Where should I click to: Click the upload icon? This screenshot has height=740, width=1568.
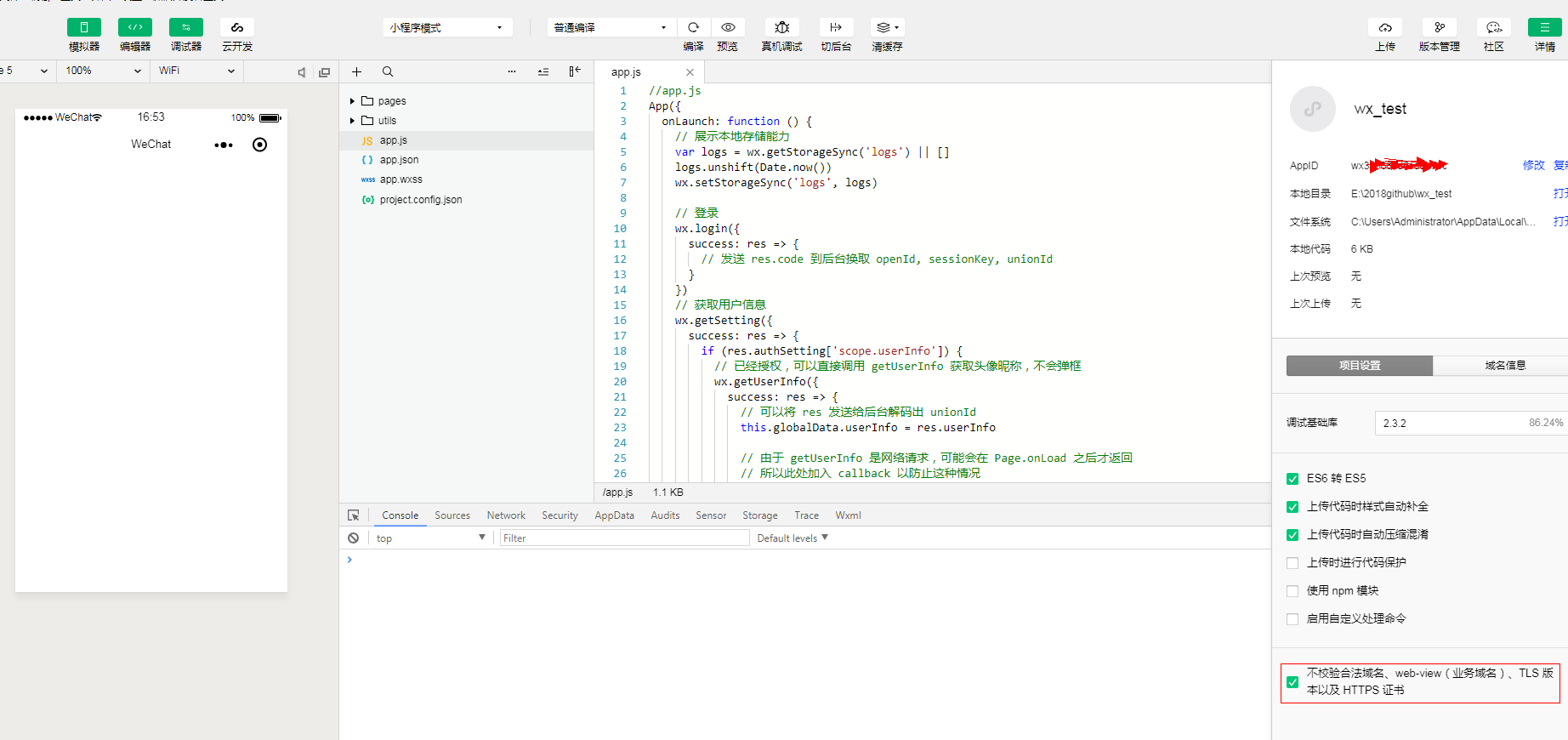coord(1385,27)
